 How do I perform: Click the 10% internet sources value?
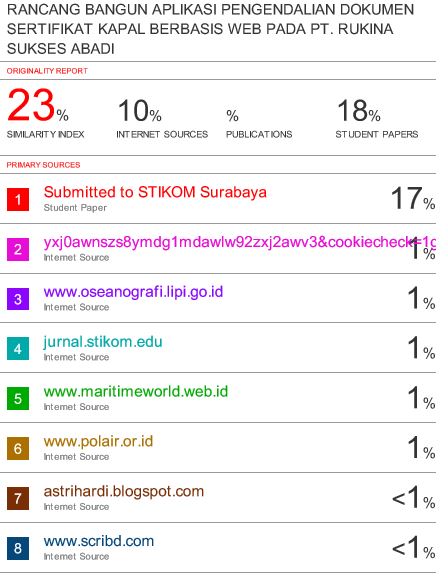[x=139, y=111]
